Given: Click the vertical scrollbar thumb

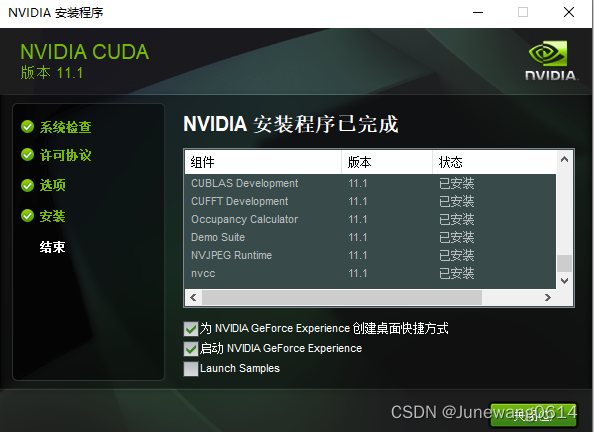Looking at the screenshot, I should (x=564, y=263).
